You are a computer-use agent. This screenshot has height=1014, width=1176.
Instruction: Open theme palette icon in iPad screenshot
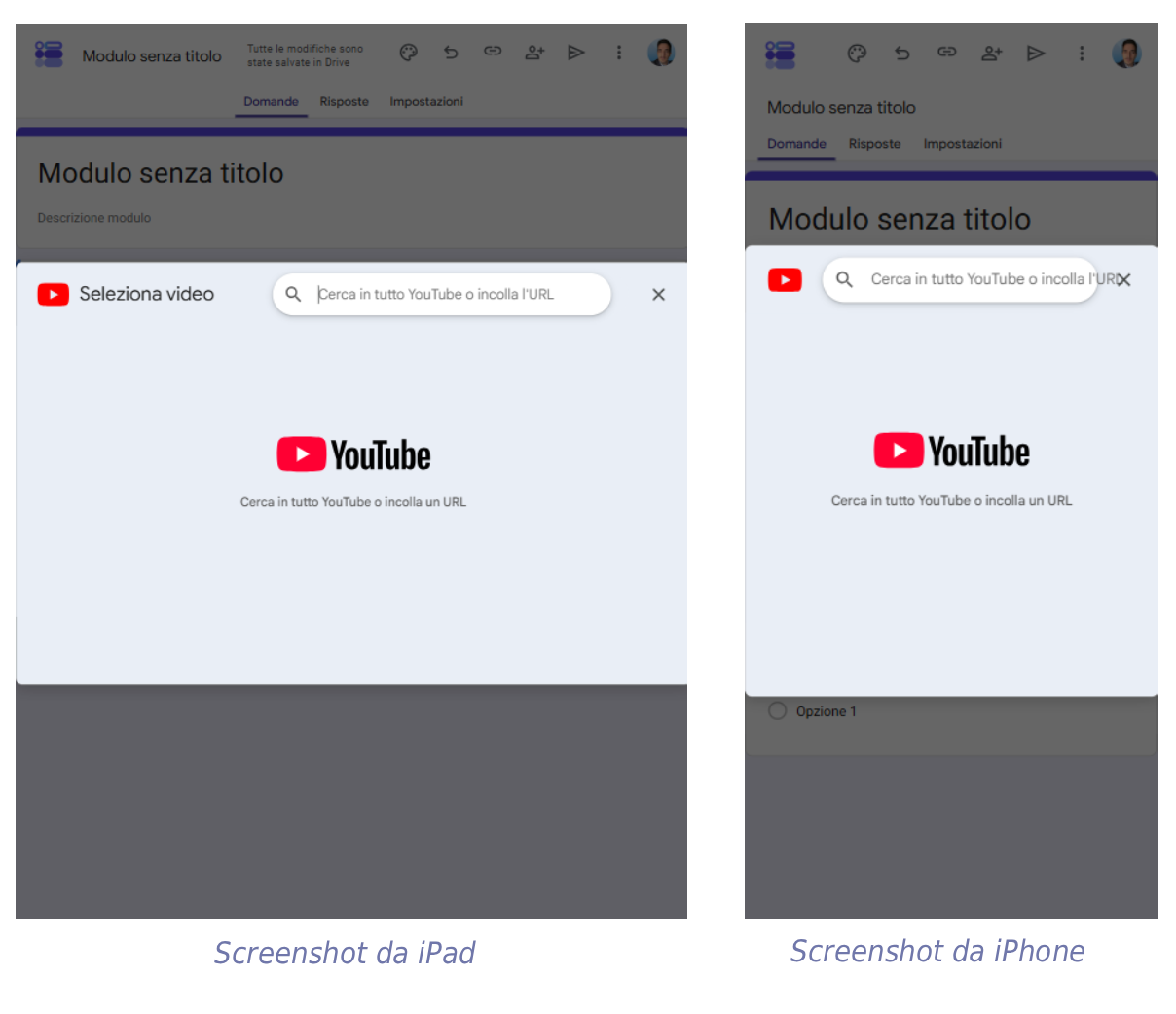409,53
